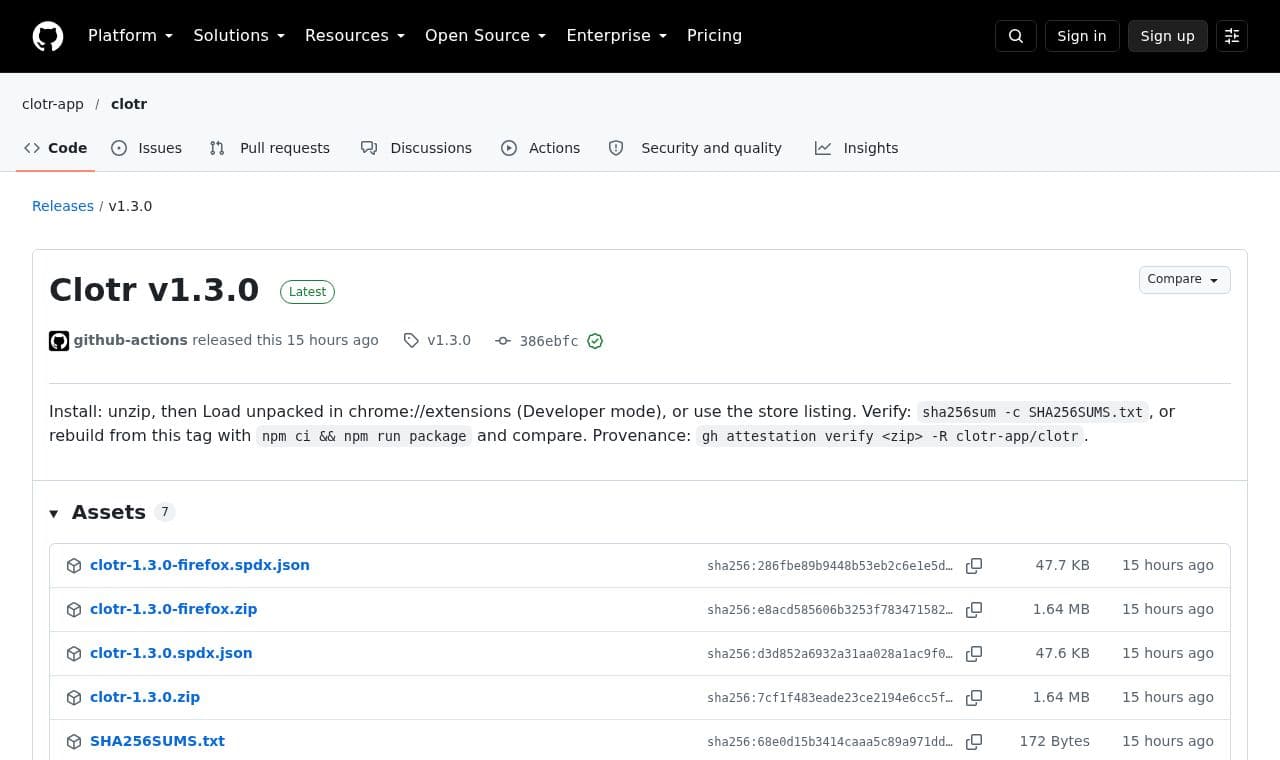This screenshot has width=1280, height=760.
Task: Expand the Resources menu
Action: pos(355,36)
